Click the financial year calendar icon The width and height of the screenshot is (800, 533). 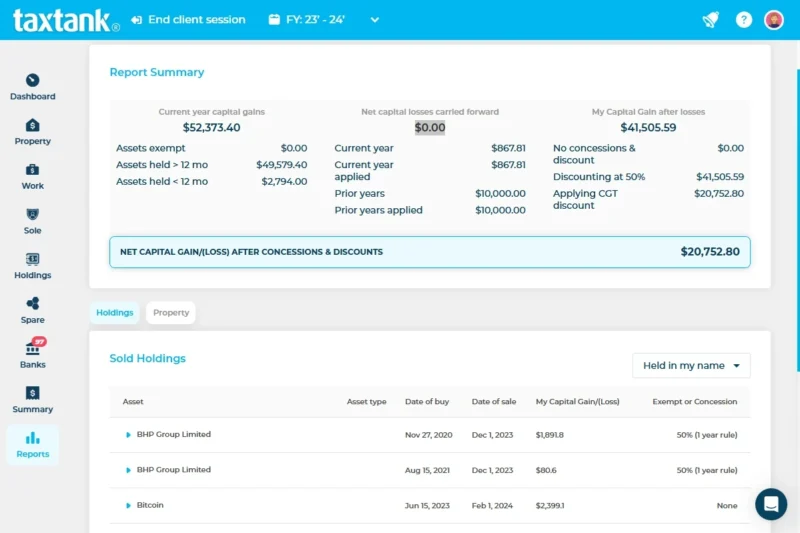(274, 20)
